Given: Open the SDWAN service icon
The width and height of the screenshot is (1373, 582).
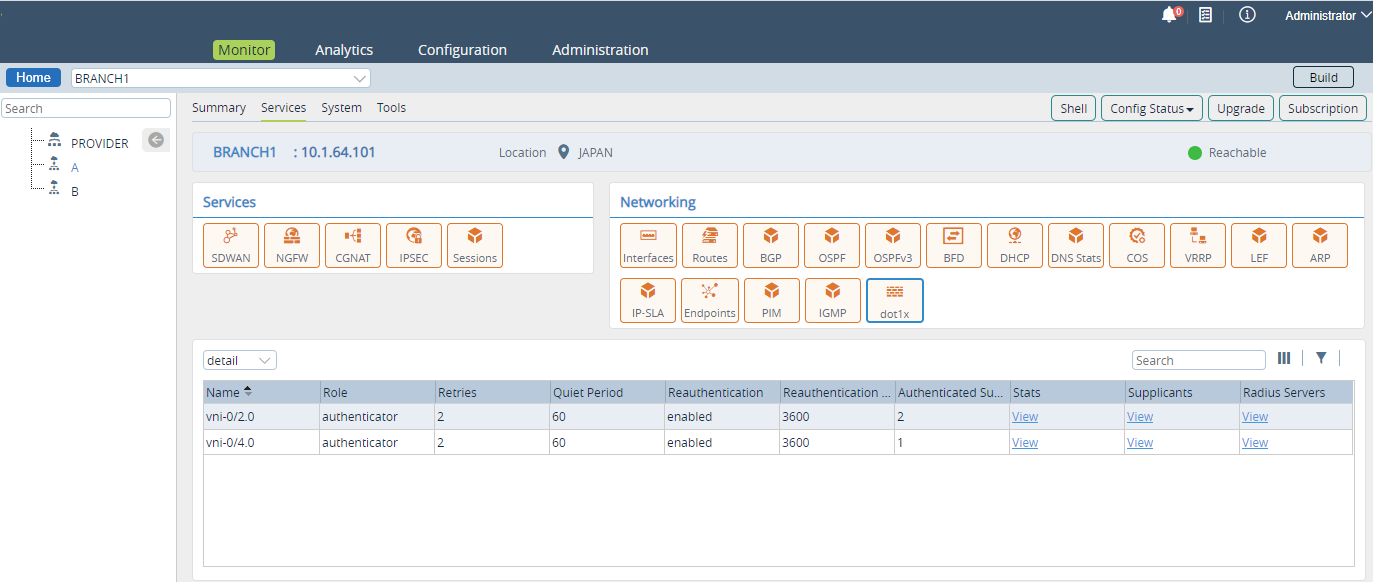Looking at the screenshot, I should coord(231,246).
